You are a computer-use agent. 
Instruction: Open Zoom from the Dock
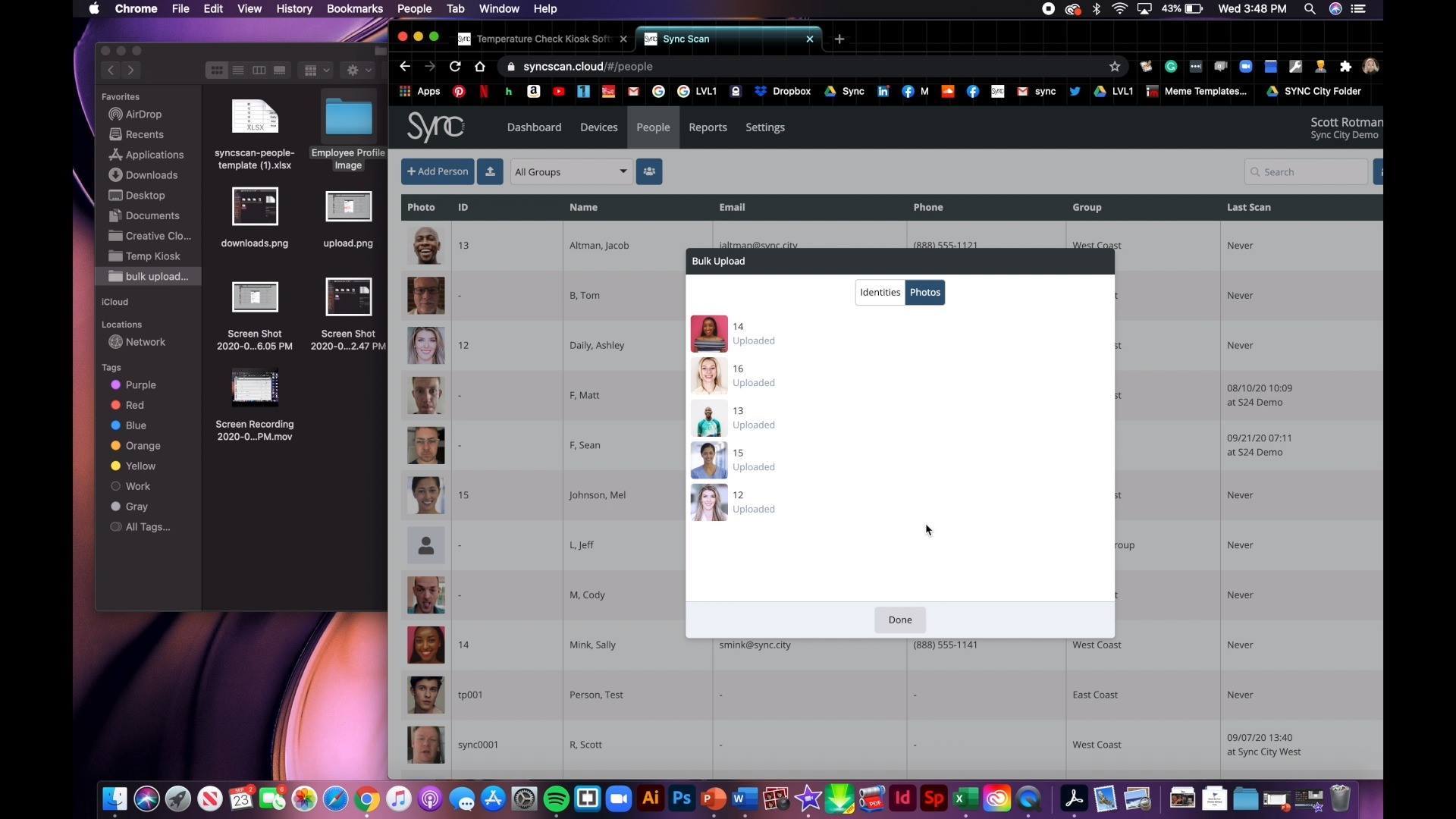coord(619,799)
